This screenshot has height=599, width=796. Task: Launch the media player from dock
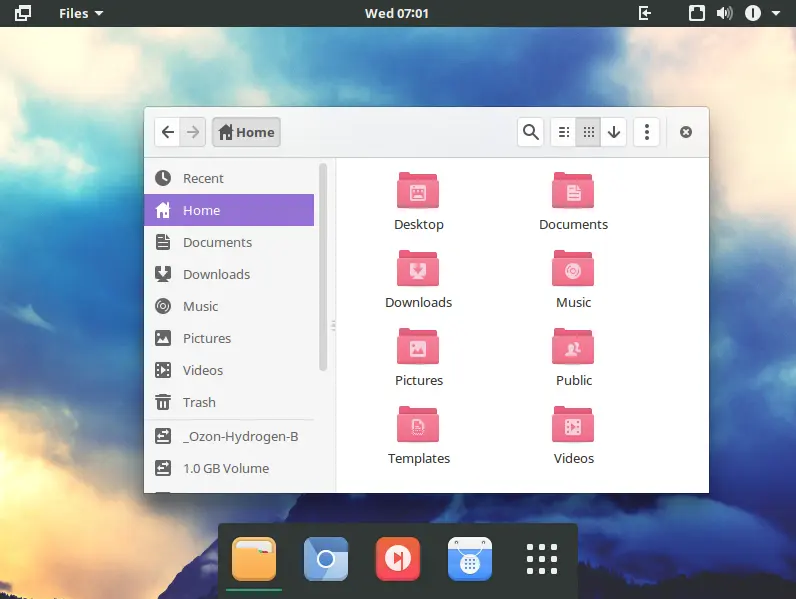(x=397, y=559)
